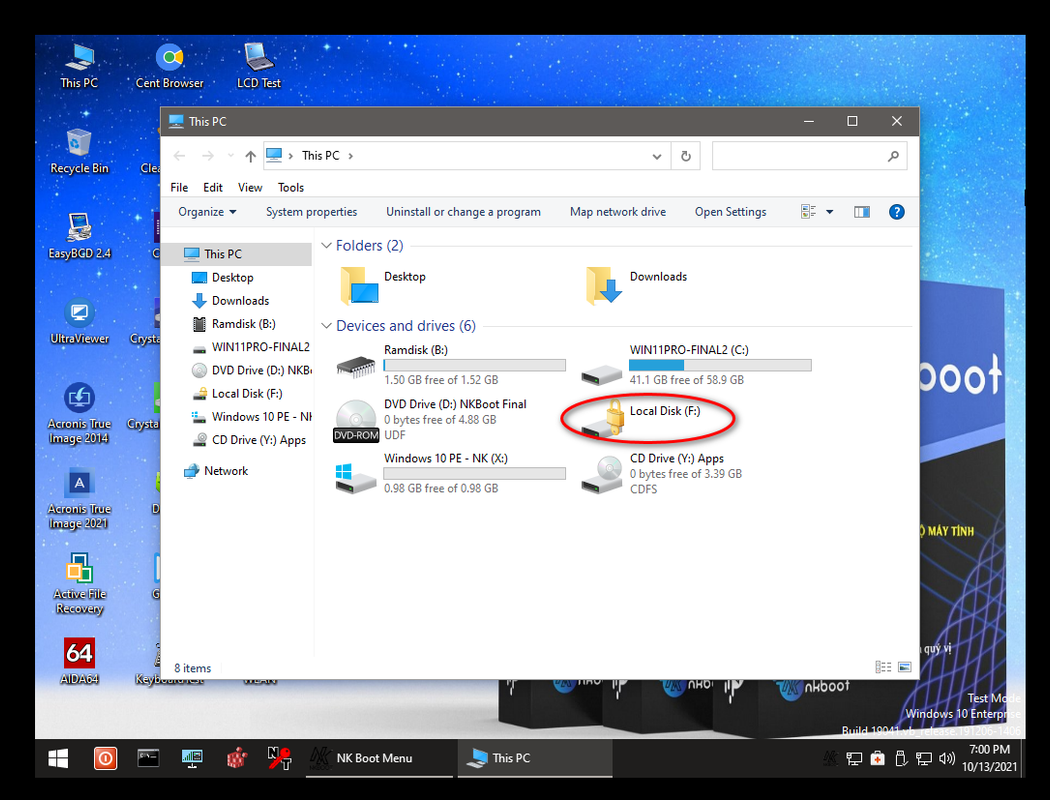Open LCD Test desktop shortcut
This screenshot has width=1050, height=800.
(258, 66)
